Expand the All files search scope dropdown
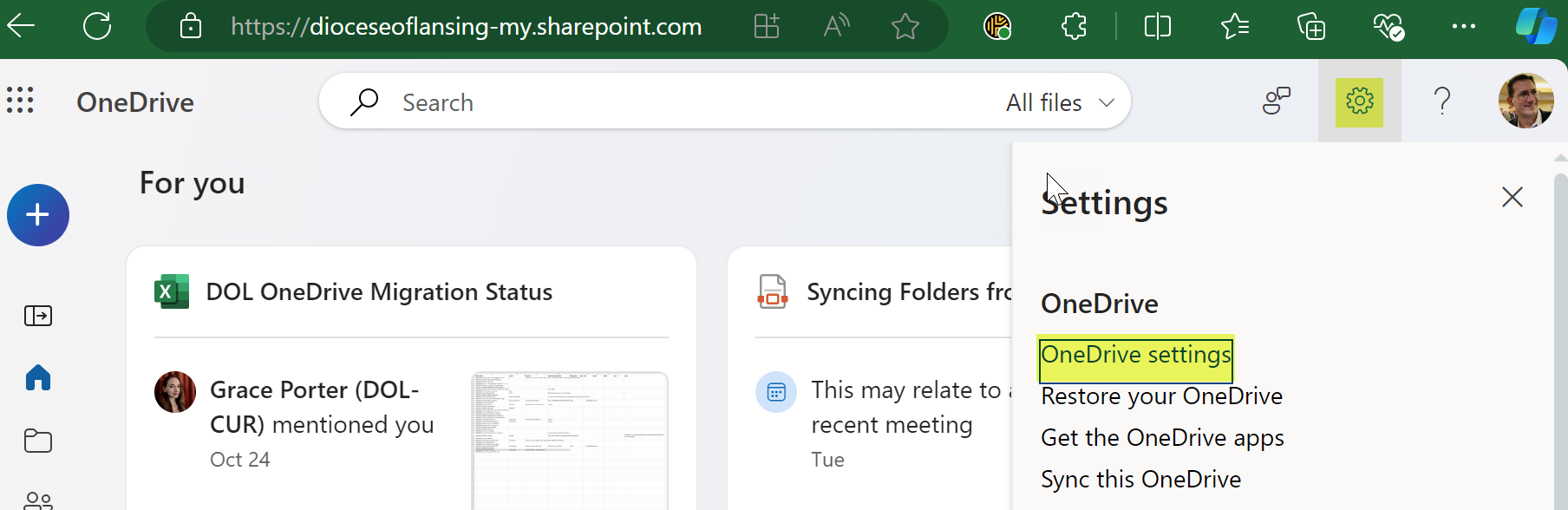Viewport: 1568px width, 510px height. pyautogui.click(x=1060, y=102)
